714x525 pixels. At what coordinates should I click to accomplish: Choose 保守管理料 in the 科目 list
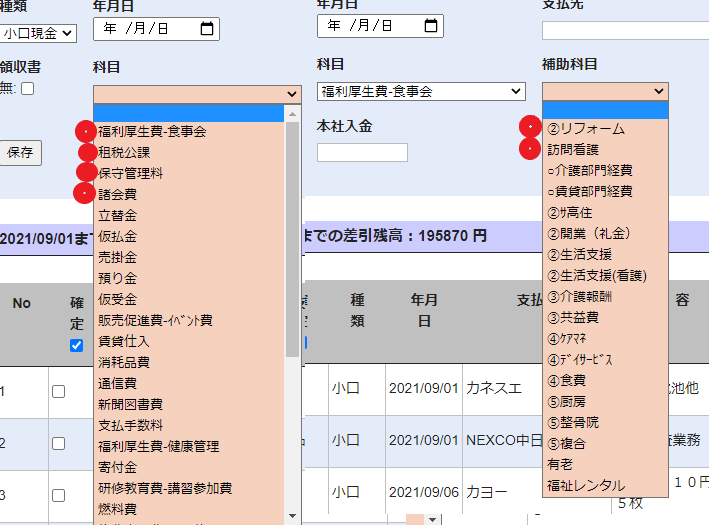pos(130,173)
